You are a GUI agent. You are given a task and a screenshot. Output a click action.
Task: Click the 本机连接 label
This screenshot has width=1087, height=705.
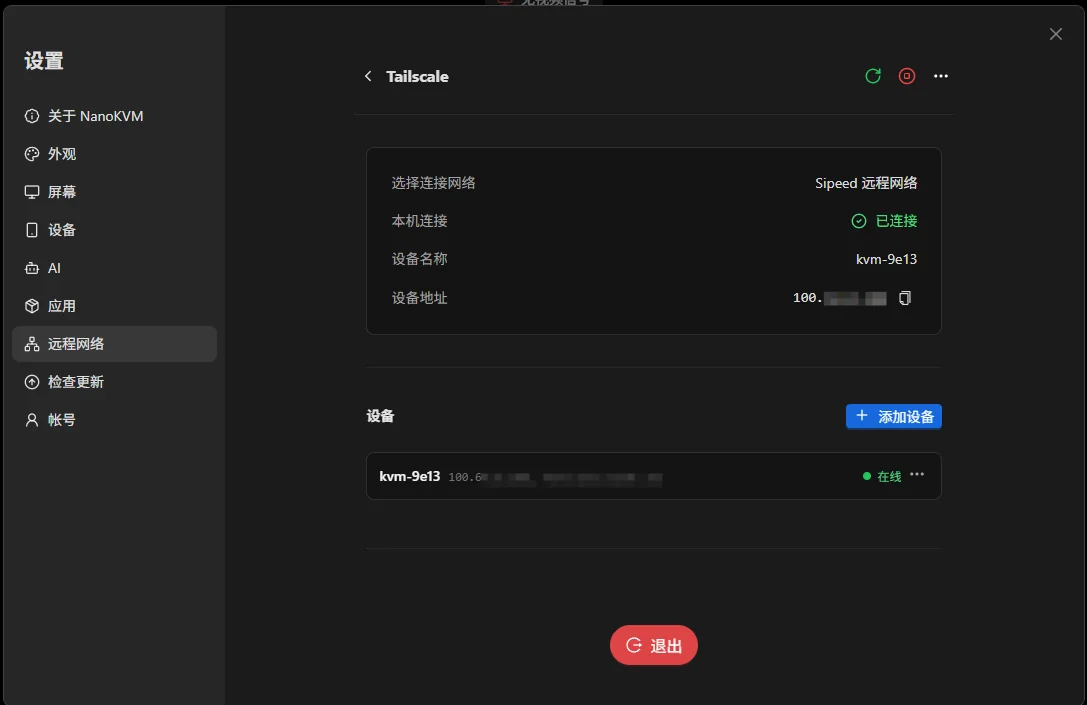(419, 221)
